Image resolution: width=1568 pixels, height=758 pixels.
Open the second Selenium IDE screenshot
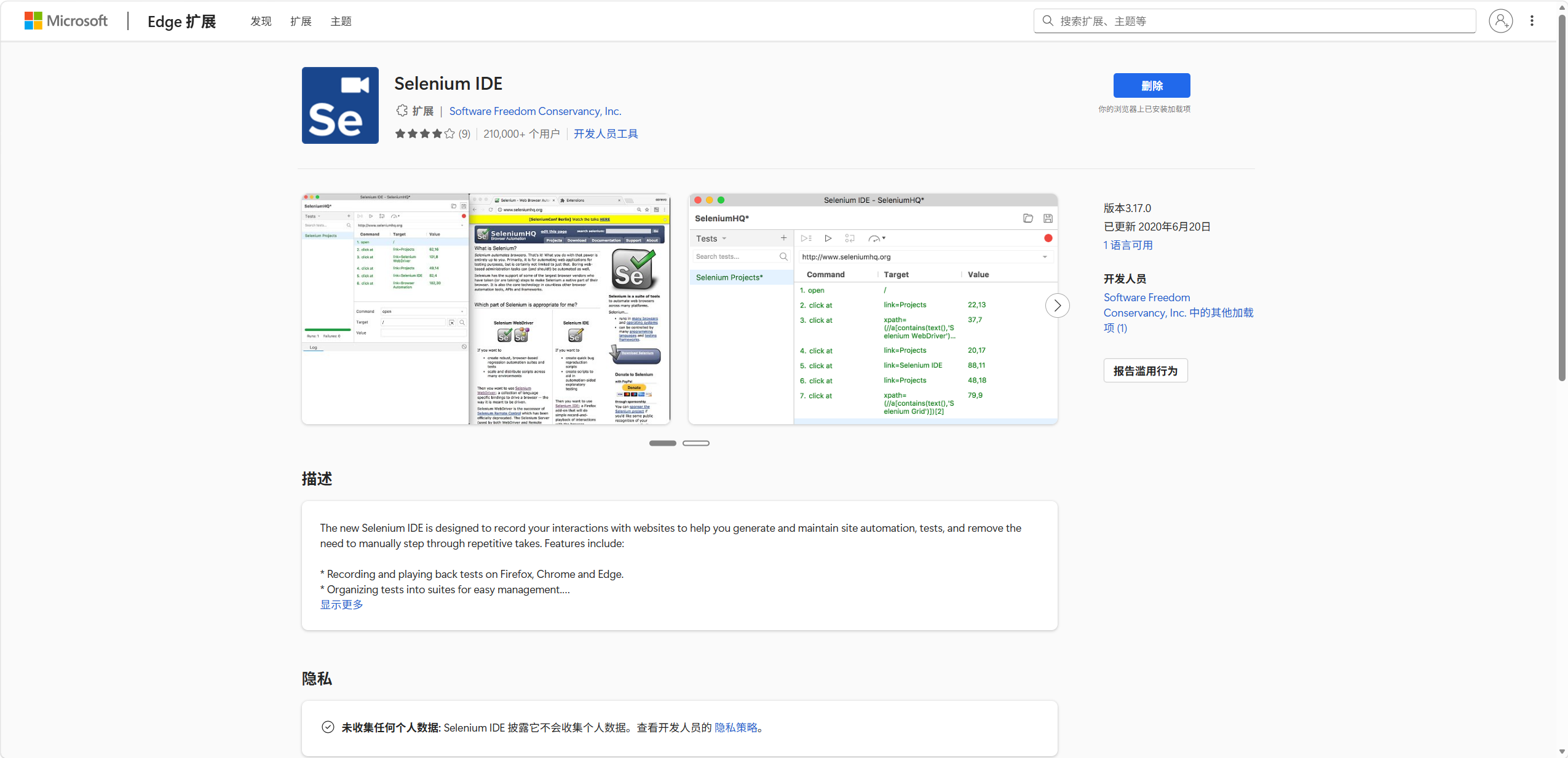pos(873,309)
